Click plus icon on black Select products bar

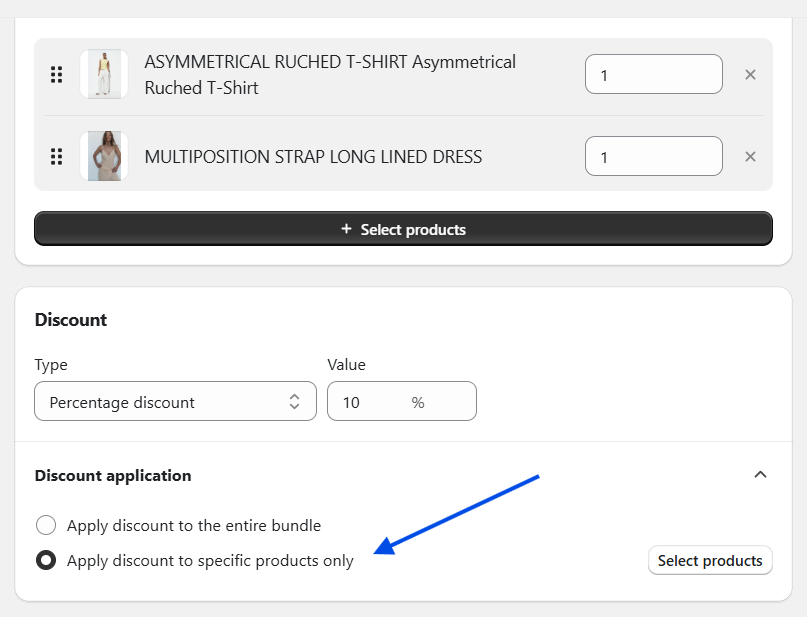(346, 229)
